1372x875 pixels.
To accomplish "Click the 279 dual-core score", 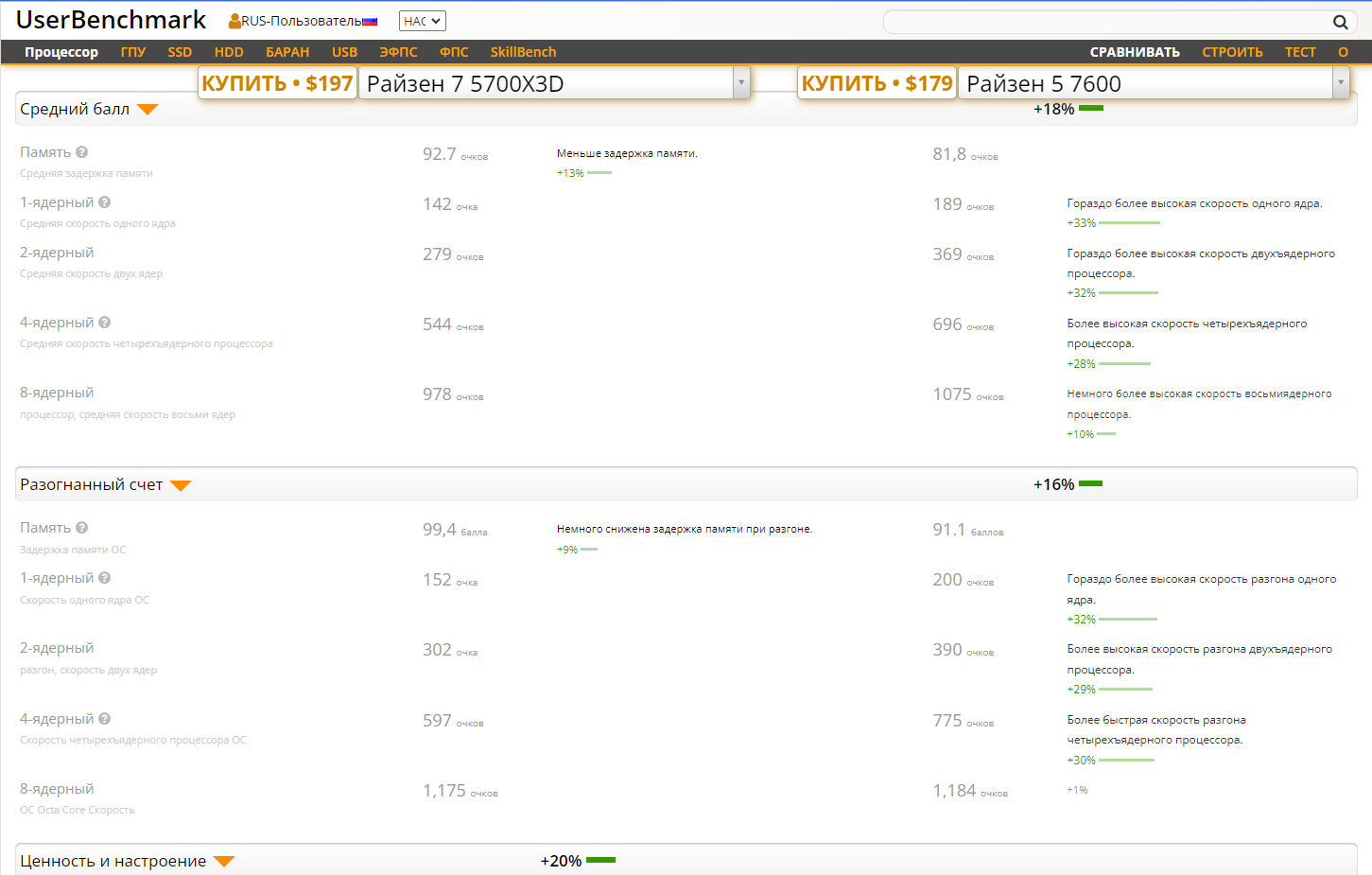I will pyautogui.click(x=437, y=254).
